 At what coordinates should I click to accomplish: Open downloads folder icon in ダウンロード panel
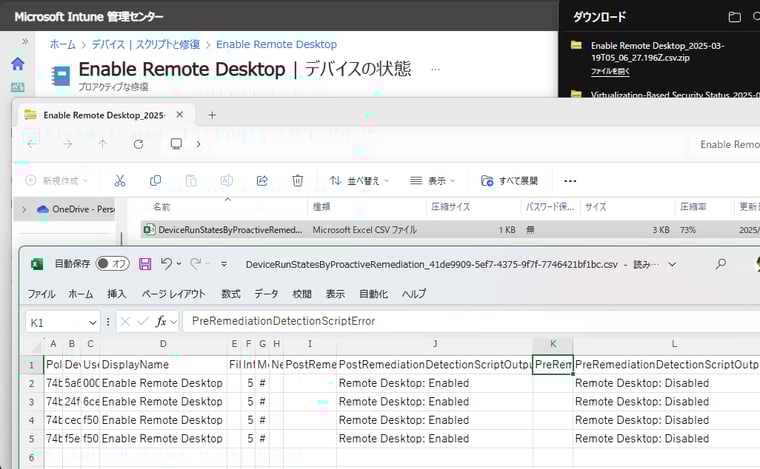click(735, 17)
